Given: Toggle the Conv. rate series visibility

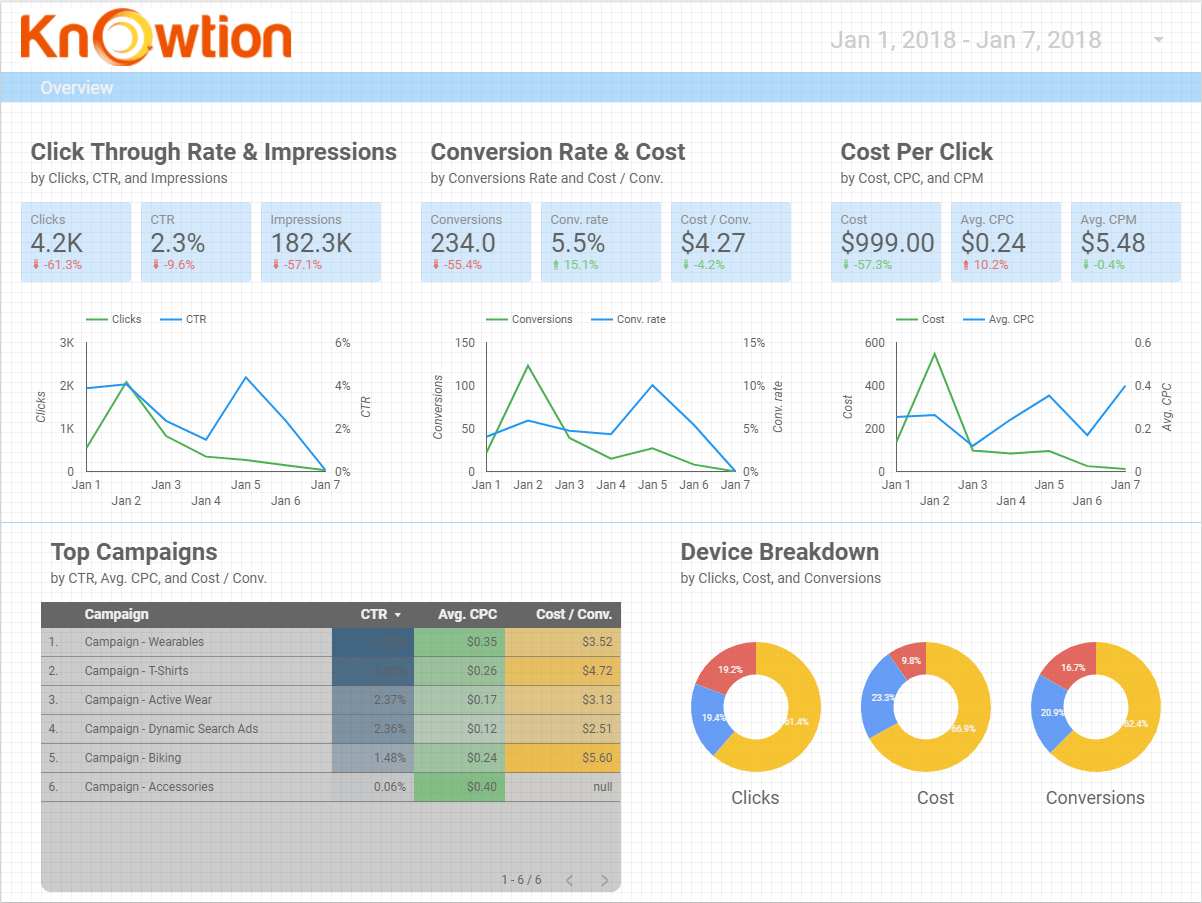Looking at the screenshot, I should [x=604, y=319].
